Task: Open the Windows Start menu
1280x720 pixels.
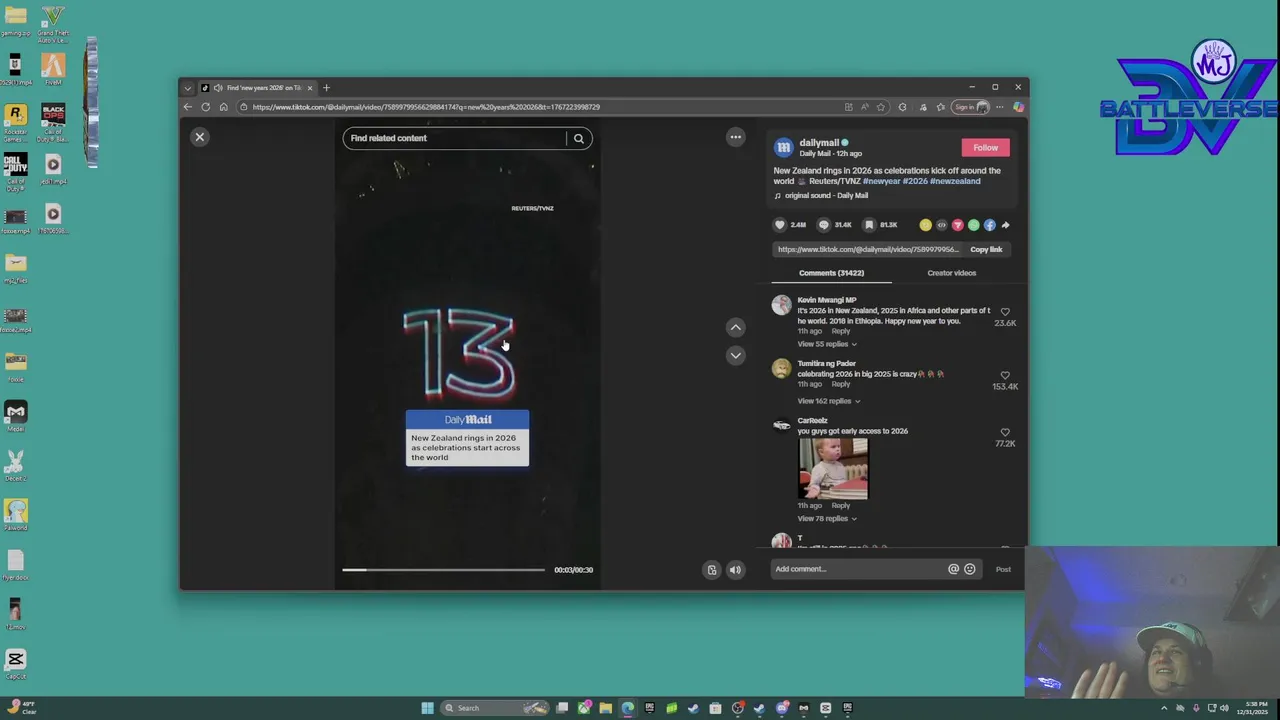Action: pos(427,708)
